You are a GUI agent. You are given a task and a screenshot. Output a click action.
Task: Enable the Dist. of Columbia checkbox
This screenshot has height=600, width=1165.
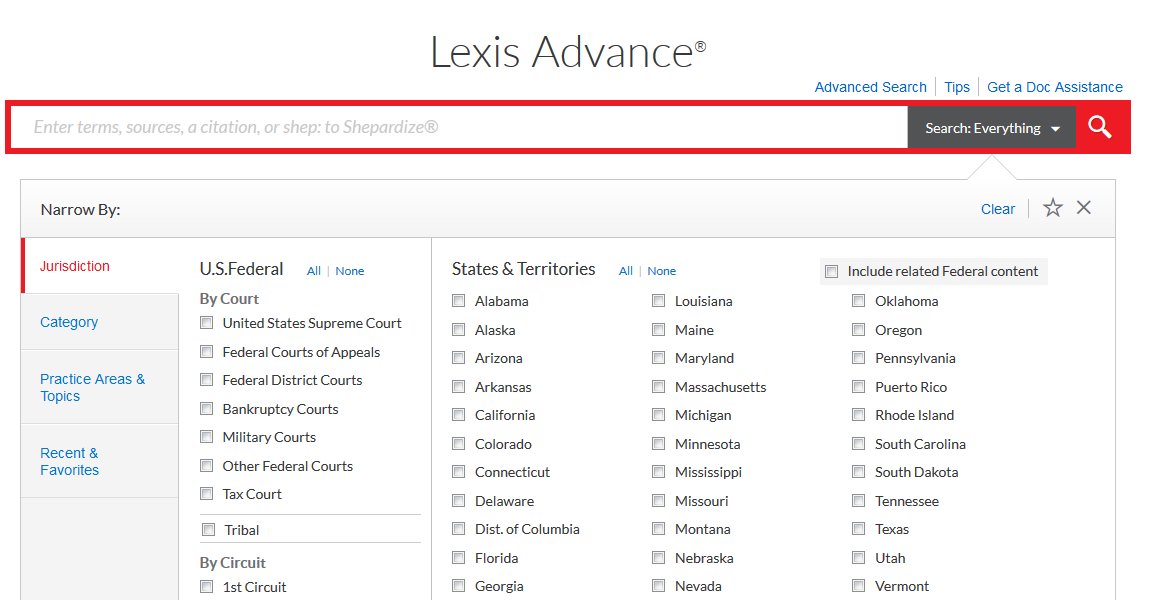coord(457,529)
